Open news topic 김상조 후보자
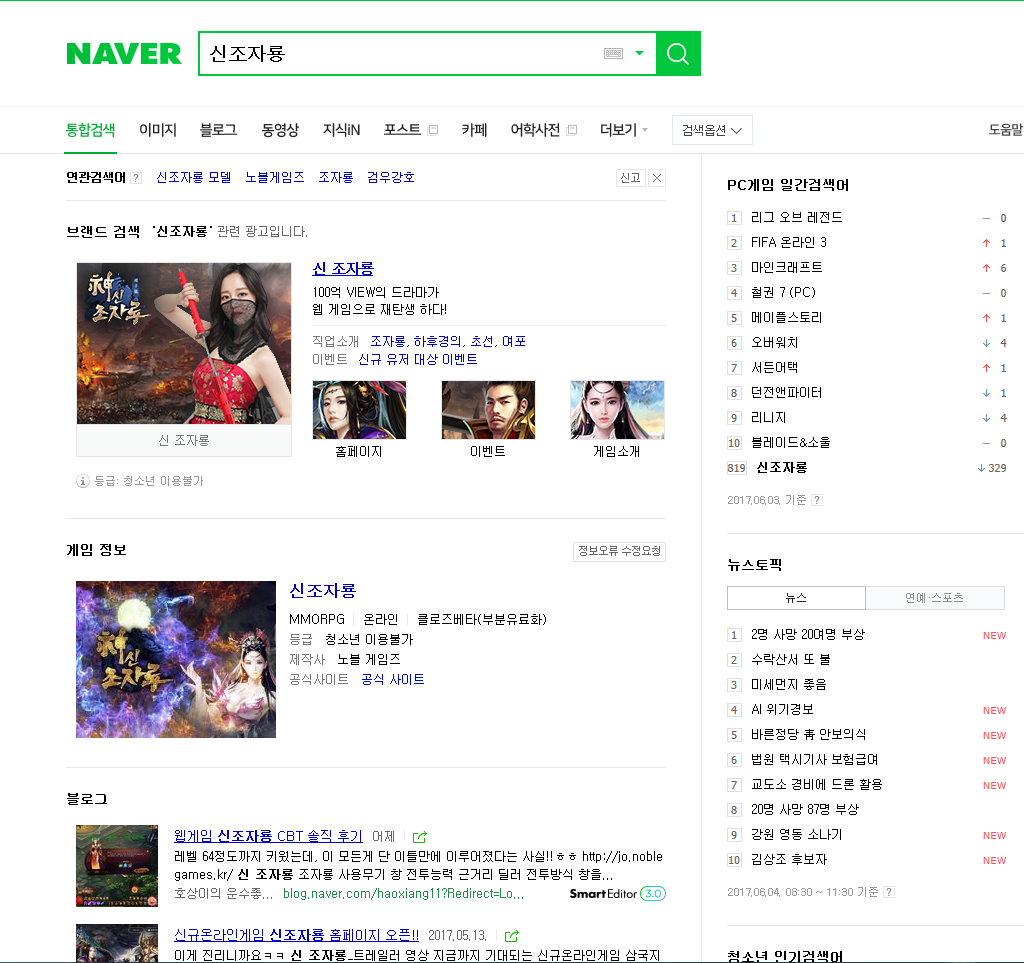The height and width of the screenshot is (963, 1024). pos(789,860)
